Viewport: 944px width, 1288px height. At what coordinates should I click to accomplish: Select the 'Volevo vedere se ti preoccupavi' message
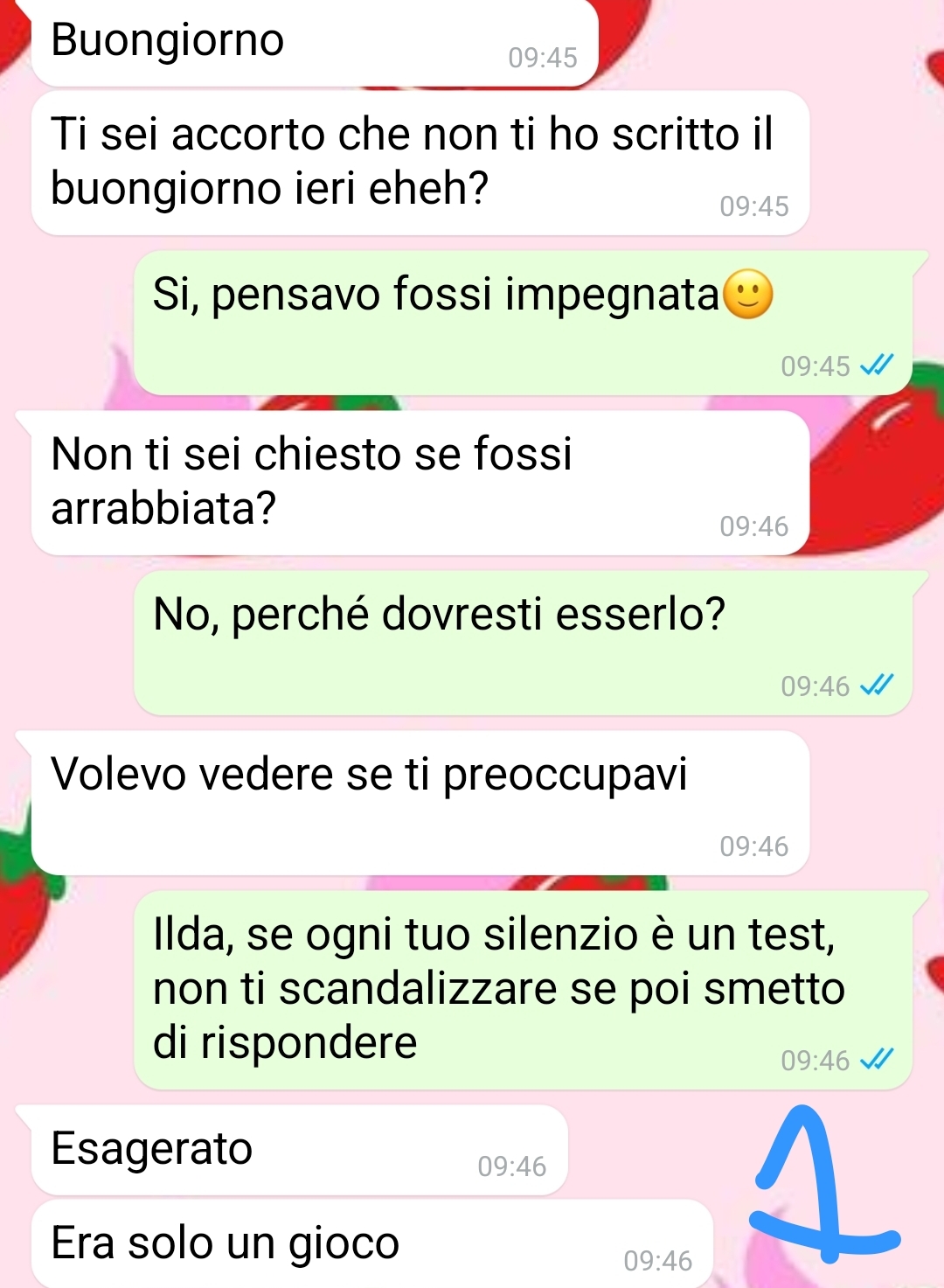click(420, 804)
